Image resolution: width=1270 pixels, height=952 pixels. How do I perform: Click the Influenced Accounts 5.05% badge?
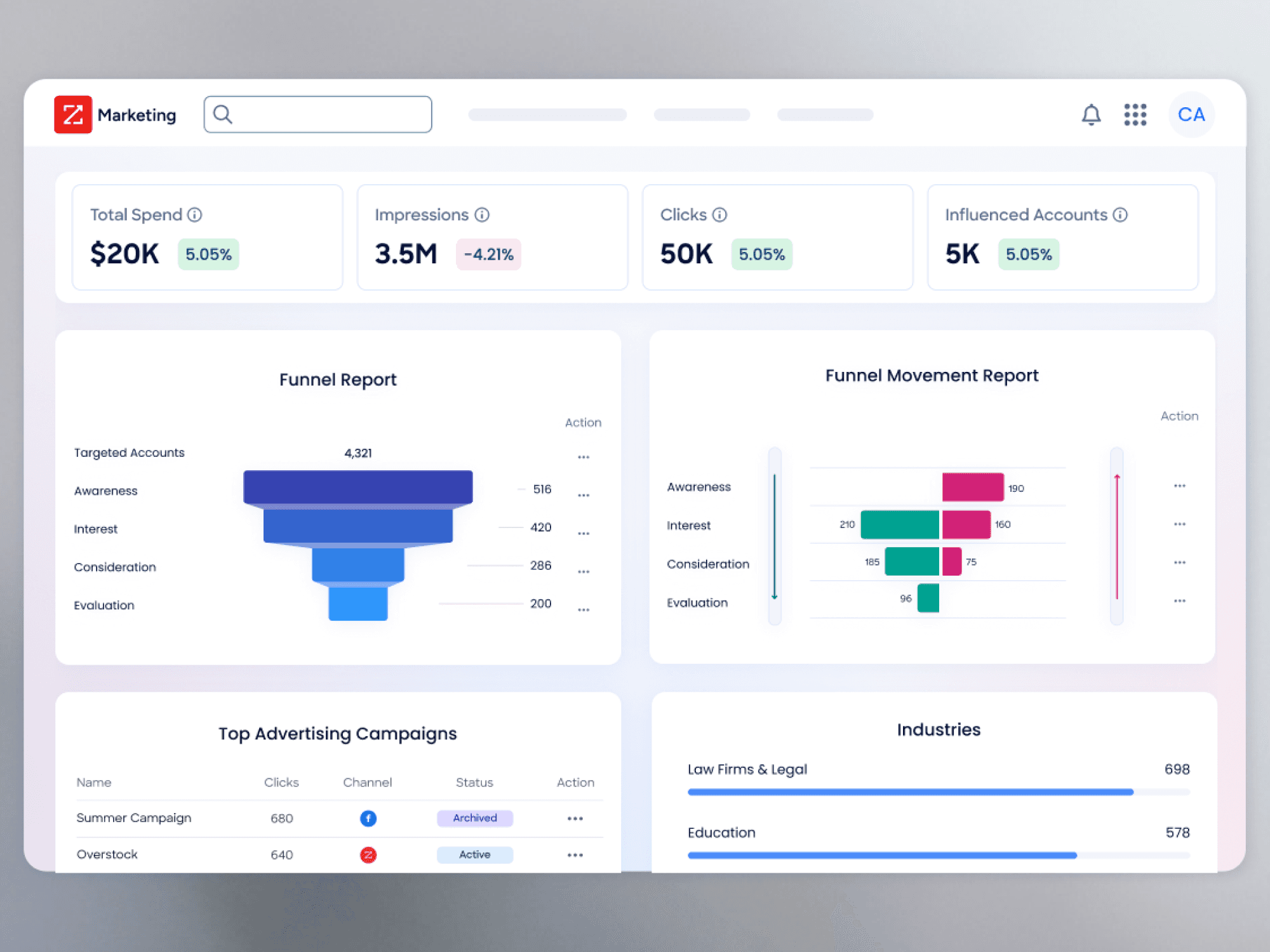click(1029, 255)
